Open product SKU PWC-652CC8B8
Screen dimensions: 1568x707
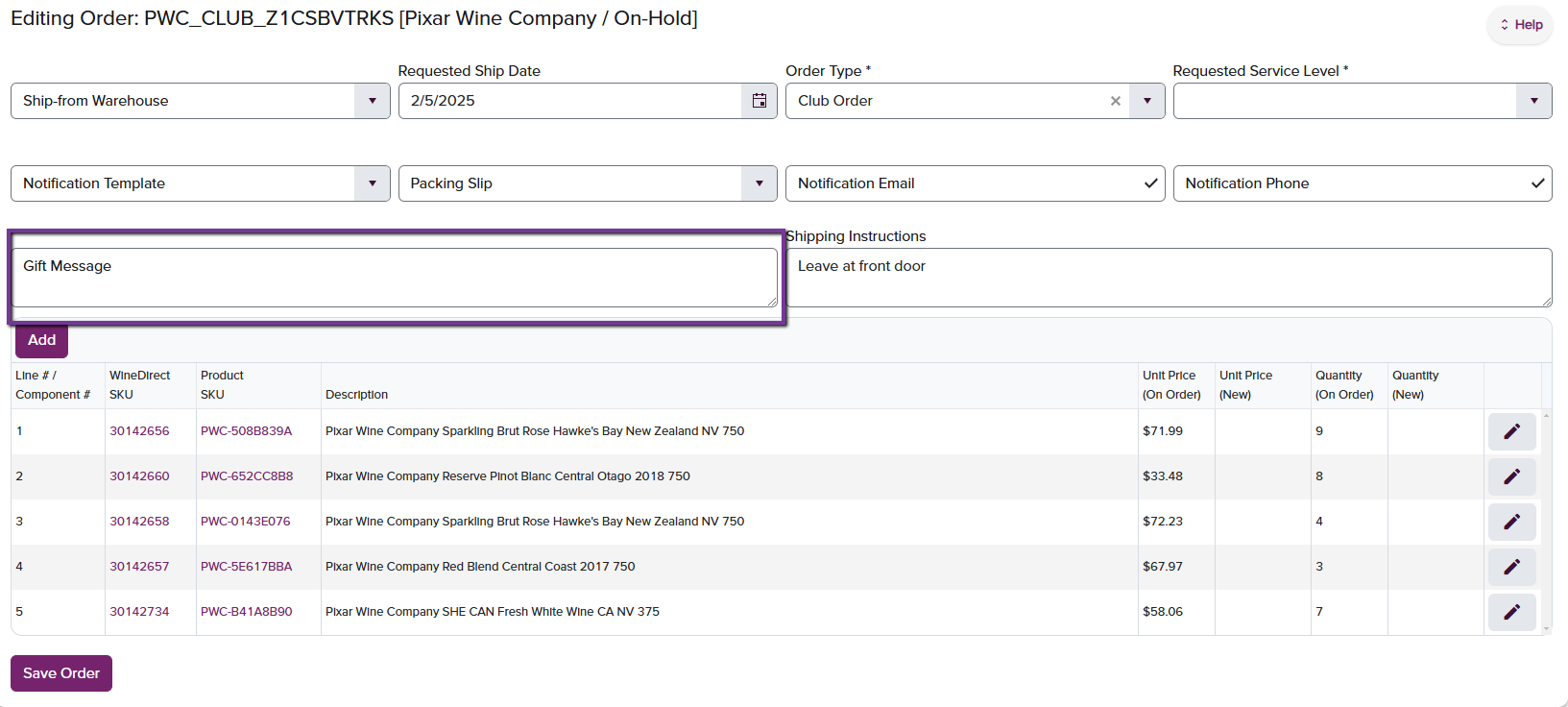(x=247, y=476)
